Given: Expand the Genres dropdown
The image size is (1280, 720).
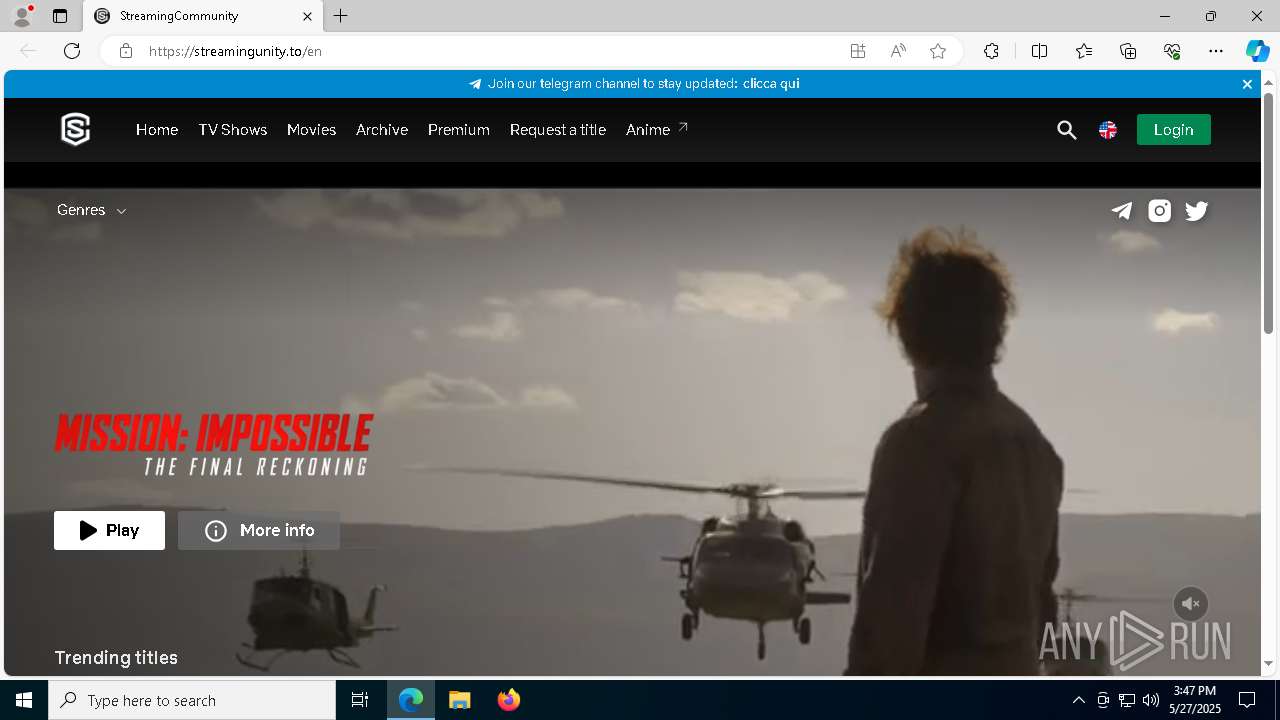Looking at the screenshot, I should [x=92, y=210].
